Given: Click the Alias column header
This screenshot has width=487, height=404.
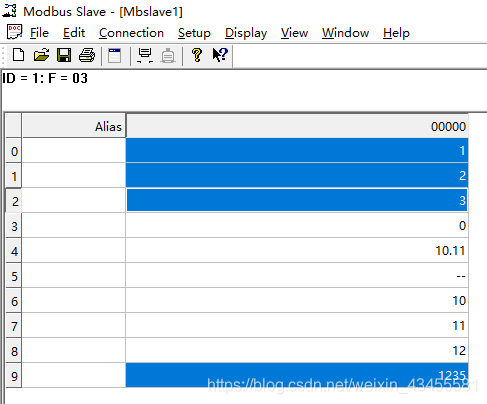Looking at the screenshot, I should (x=74, y=126).
